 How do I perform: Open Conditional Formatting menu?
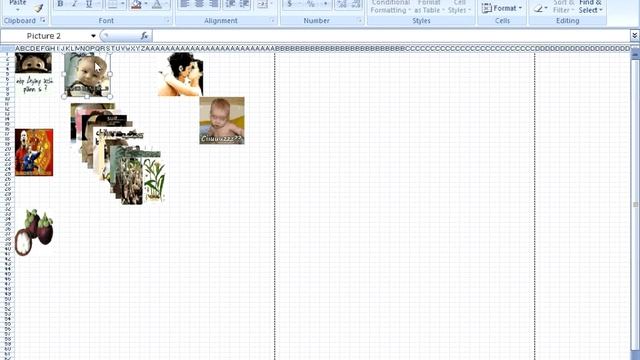(x=391, y=7)
